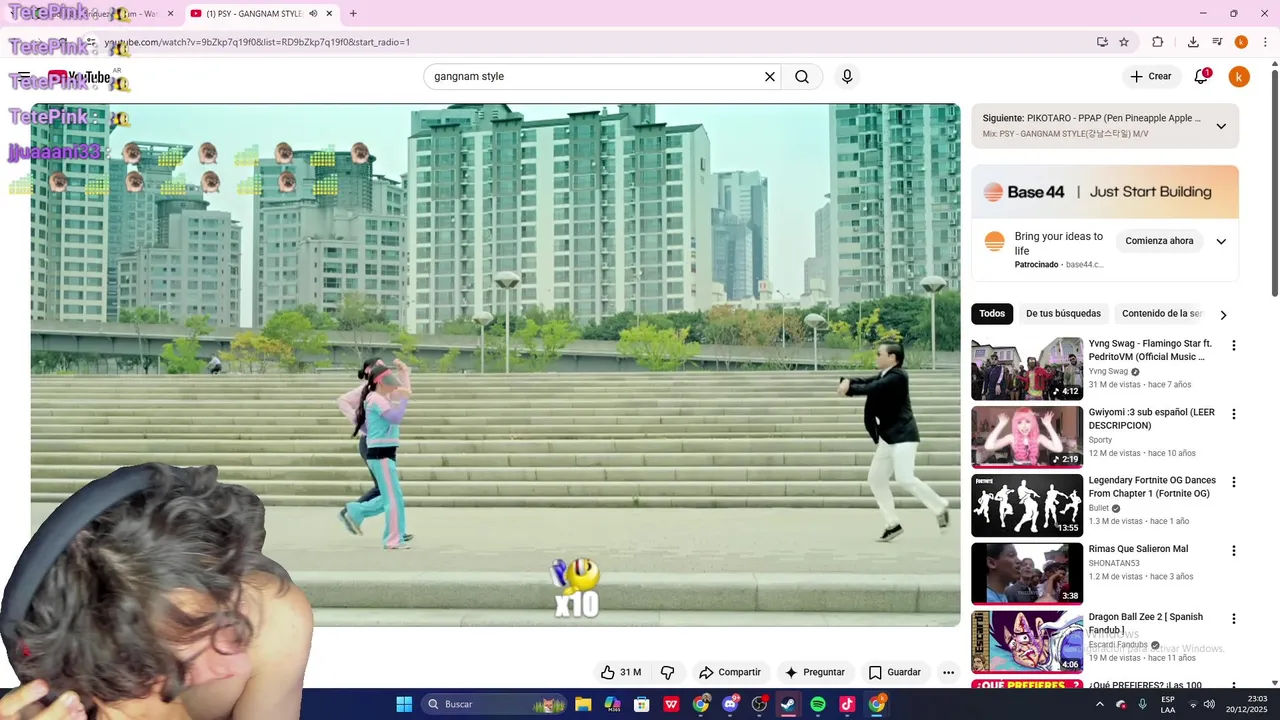Mute the tab via speaker icon on Gangnam tab
The width and height of the screenshot is (1280, 720).
click(x=314, y=14)
